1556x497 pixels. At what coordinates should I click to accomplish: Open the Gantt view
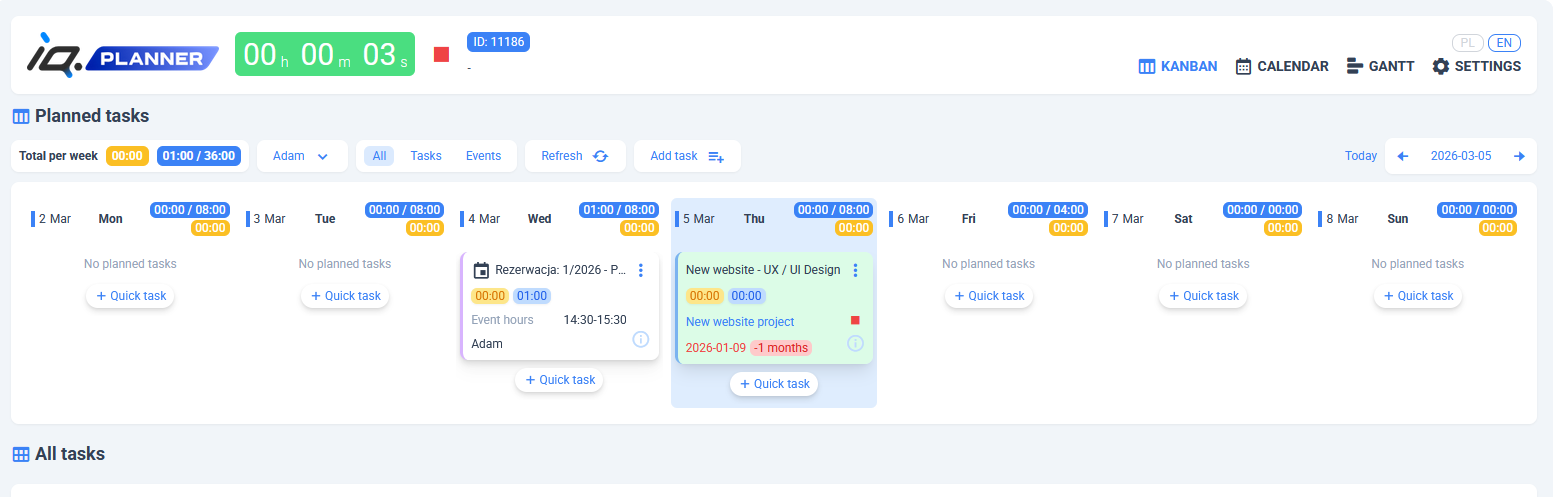point(1380,66)
